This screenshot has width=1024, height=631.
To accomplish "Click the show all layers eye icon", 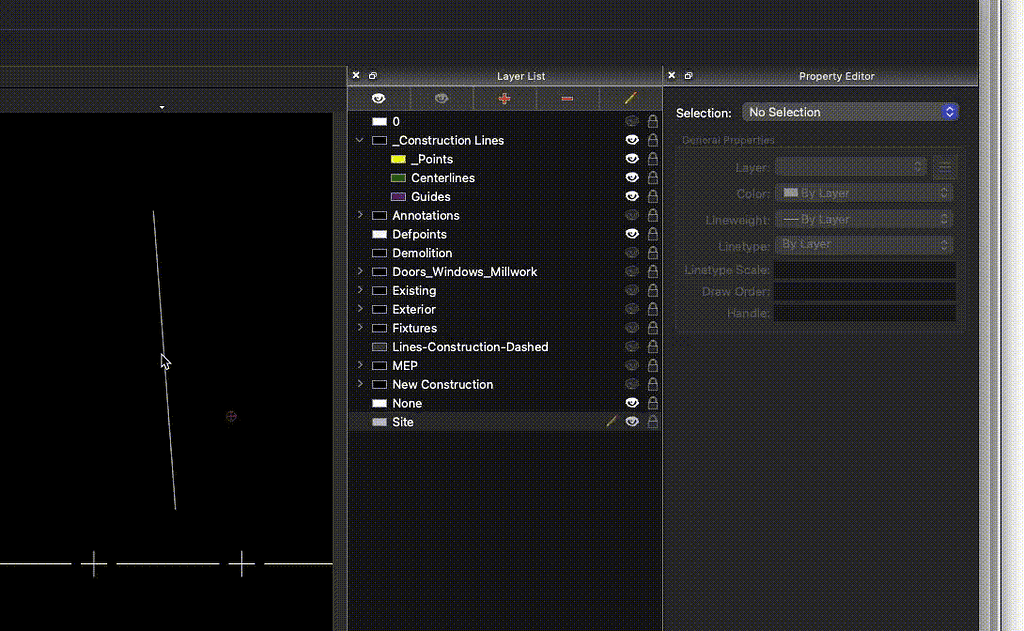I will click(378, 99).
